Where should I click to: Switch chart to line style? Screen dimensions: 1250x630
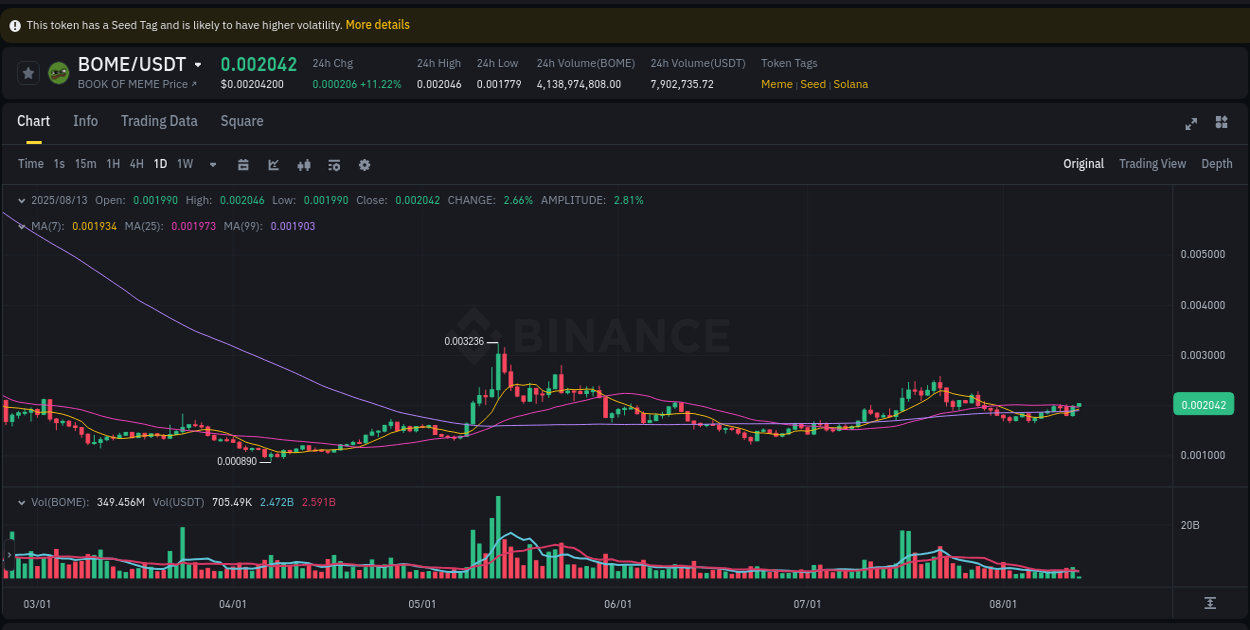(x=273, y=164)
